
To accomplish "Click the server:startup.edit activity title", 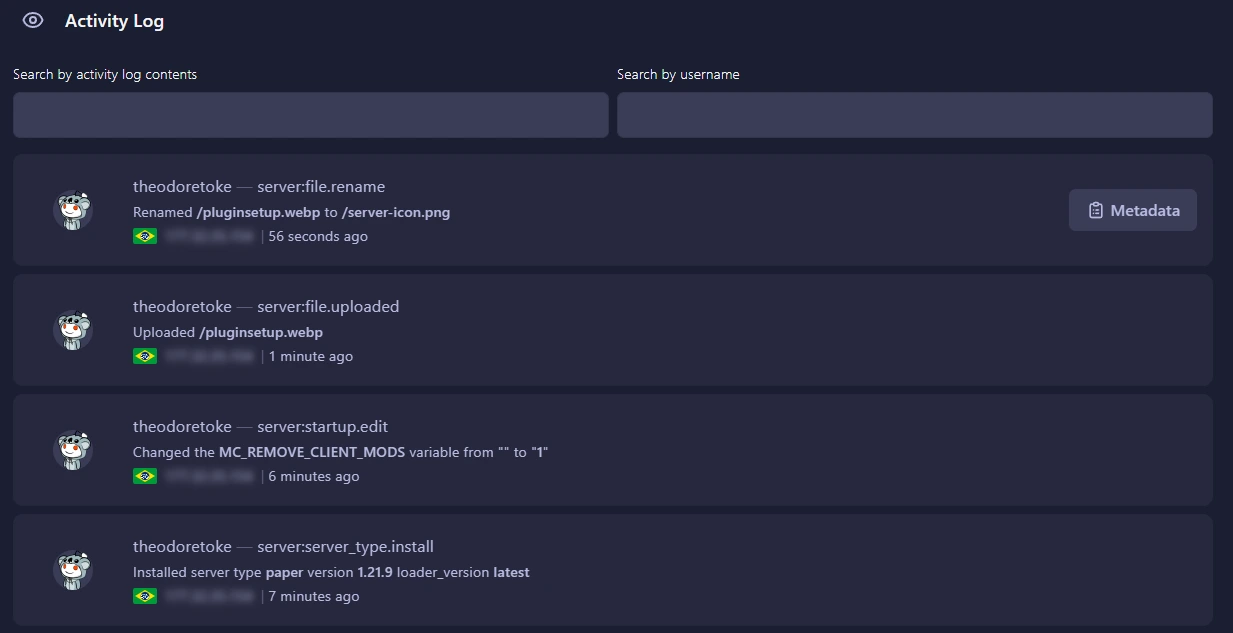I will click(321, 426).
